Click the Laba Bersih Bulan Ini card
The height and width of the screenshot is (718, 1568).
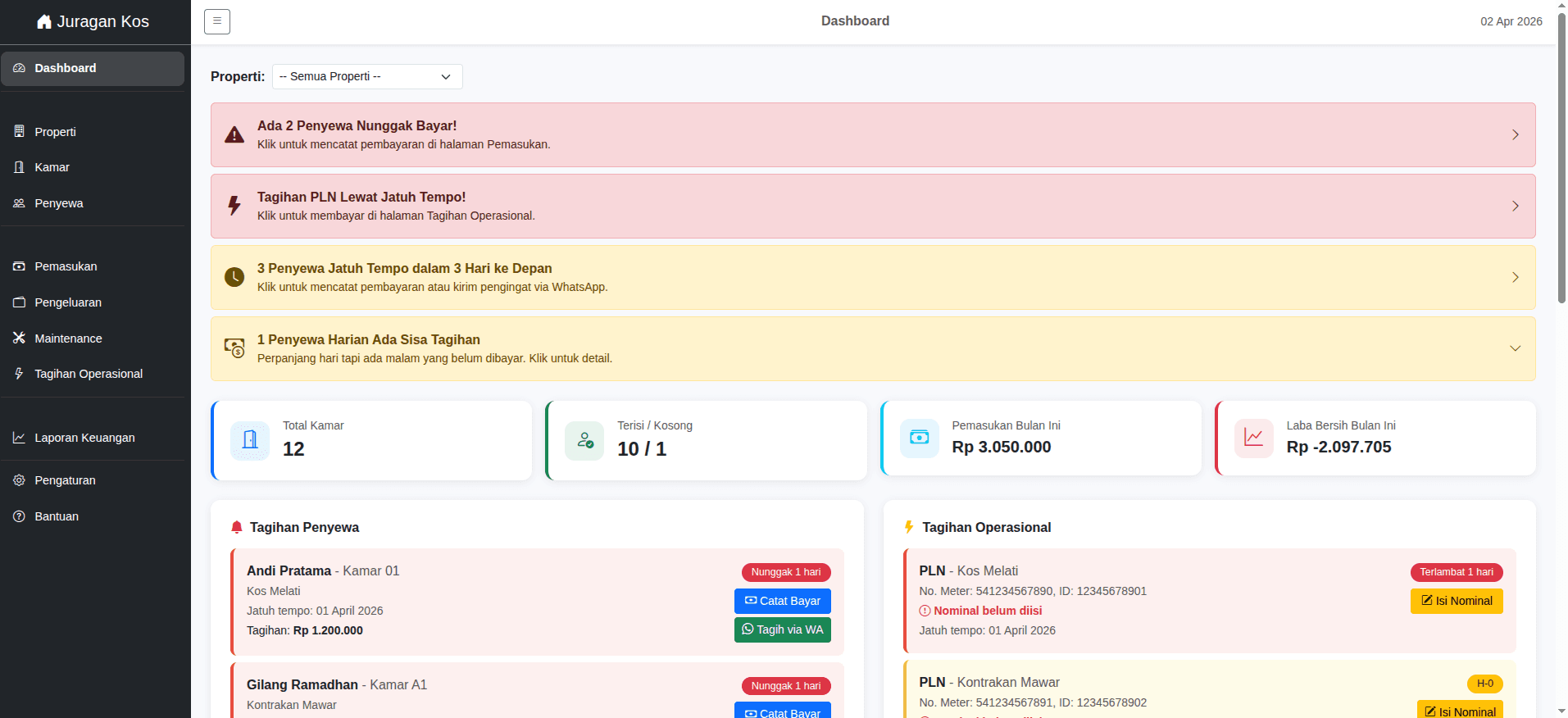coord(1375,438)
